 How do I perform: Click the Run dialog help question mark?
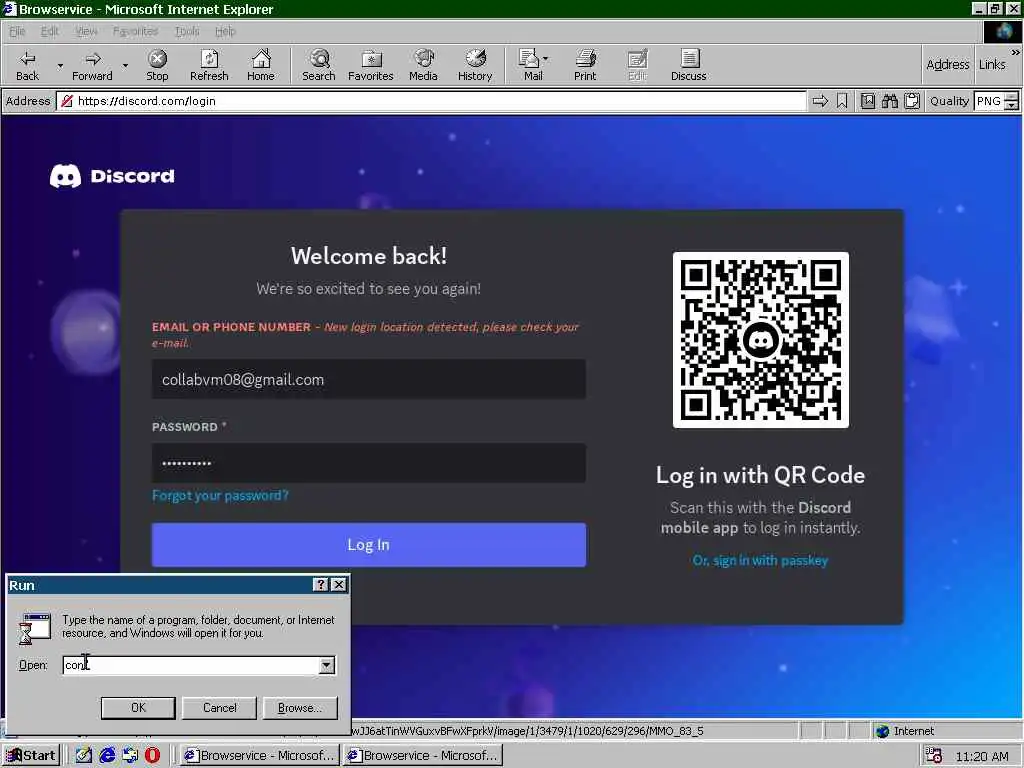click(321, 584)
